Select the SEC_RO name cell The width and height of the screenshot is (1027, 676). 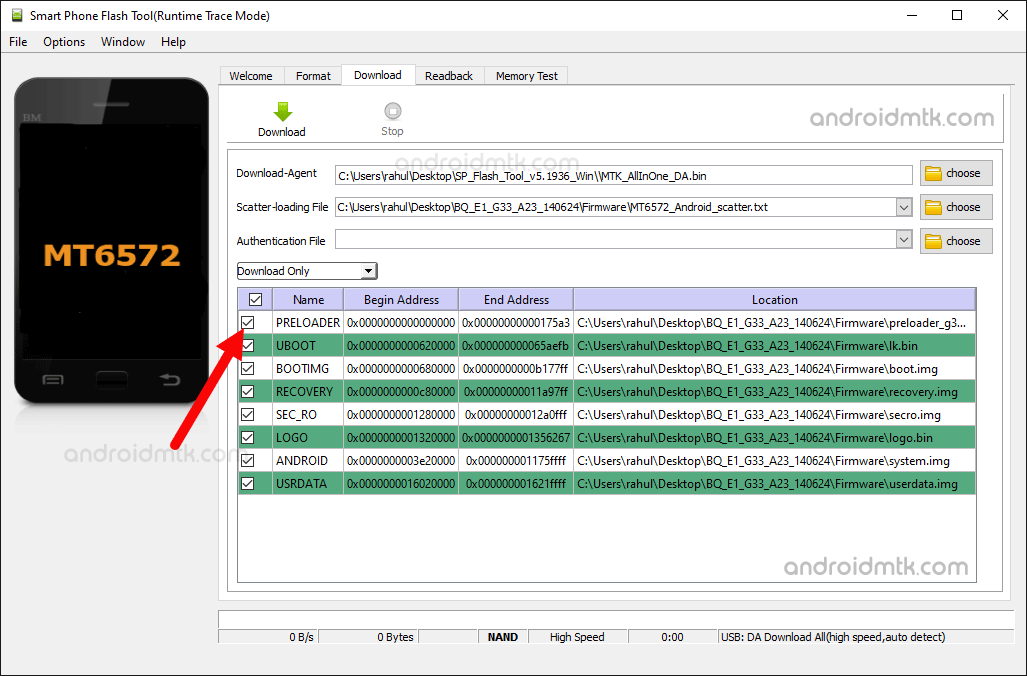[x=308, y=414]
